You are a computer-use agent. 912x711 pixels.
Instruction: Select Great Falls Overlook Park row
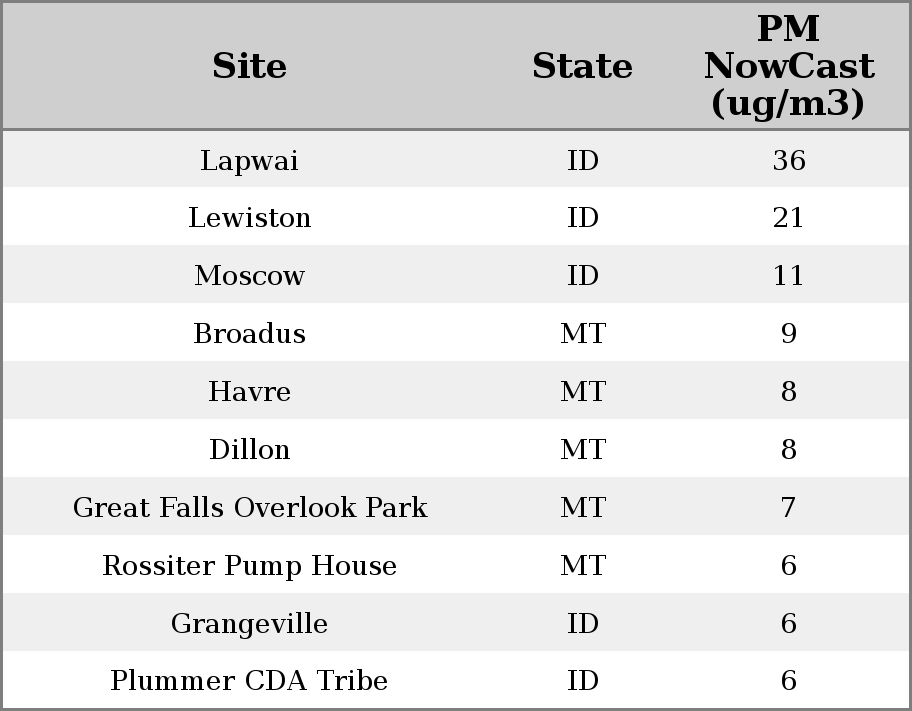tap(249, 508)
